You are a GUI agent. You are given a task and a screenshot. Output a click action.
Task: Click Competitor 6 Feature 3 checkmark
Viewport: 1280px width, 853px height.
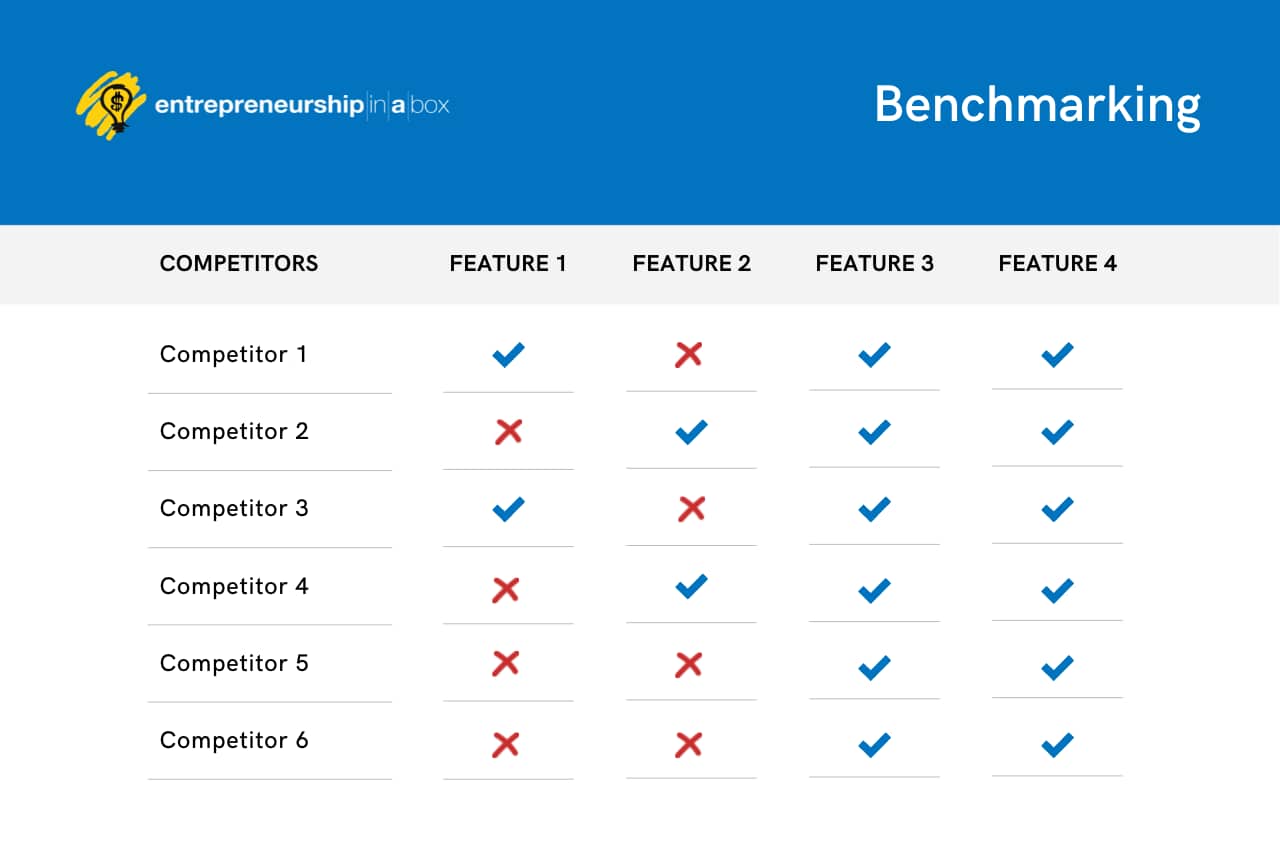tap(874, 745)
